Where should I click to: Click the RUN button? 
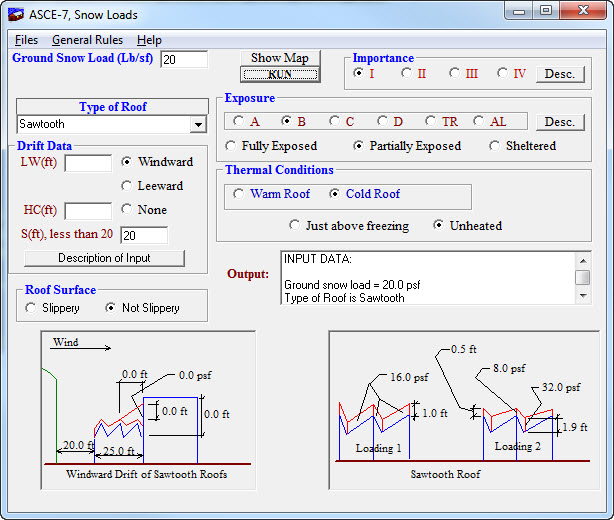click(x=280, y=74)
